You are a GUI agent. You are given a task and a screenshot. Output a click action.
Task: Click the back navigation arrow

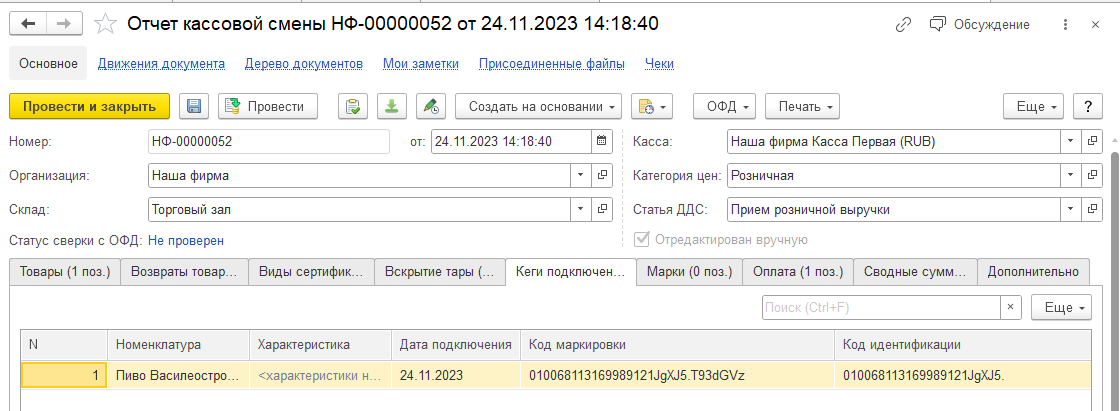pyautogui.click(x=29, y=23)
